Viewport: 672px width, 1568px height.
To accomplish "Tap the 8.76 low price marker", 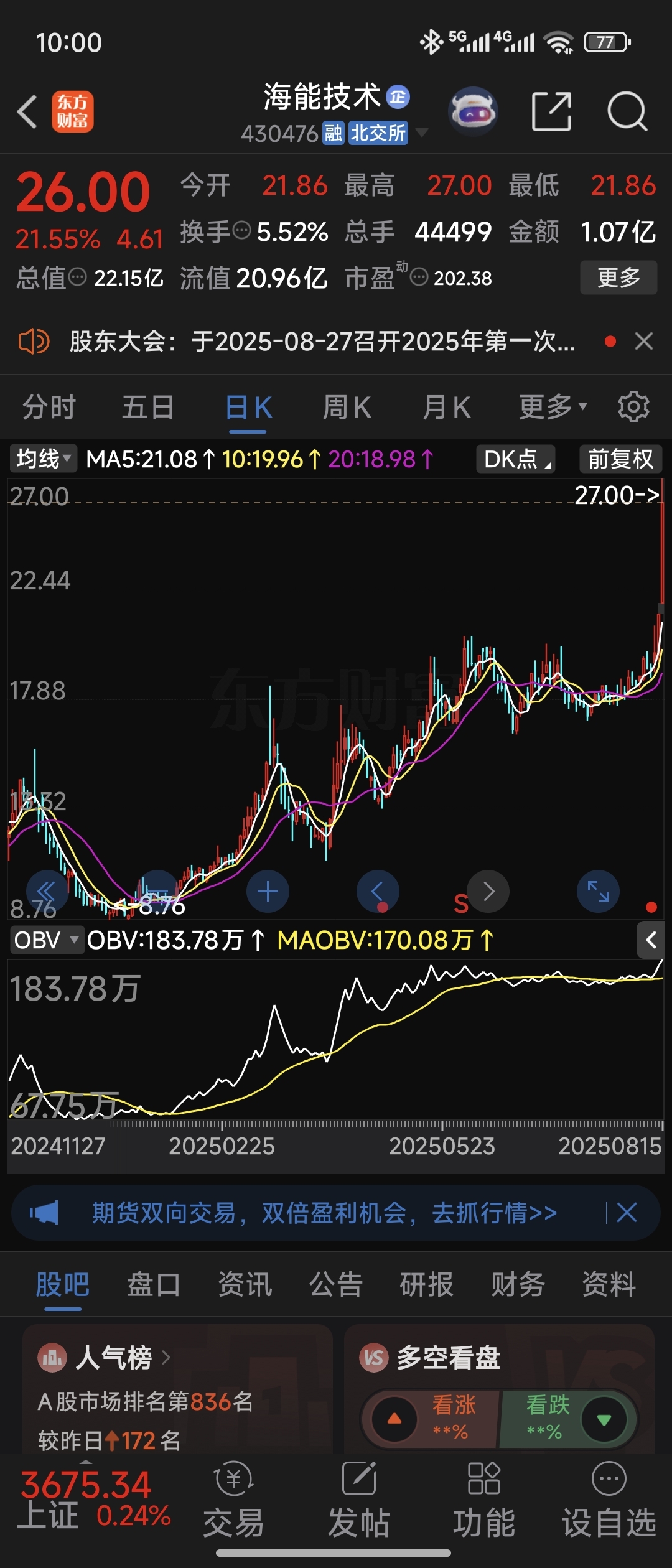I will pyautogui.click(x=153, y=905).
